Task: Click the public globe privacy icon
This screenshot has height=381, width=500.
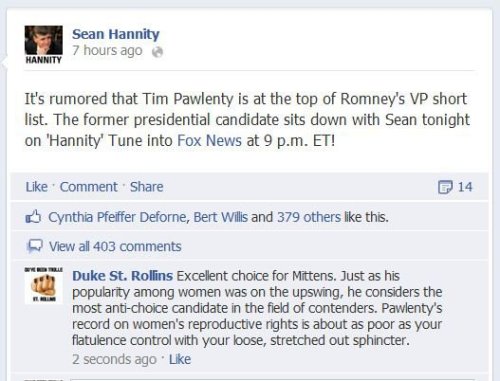Action: (x=157, y=52)
